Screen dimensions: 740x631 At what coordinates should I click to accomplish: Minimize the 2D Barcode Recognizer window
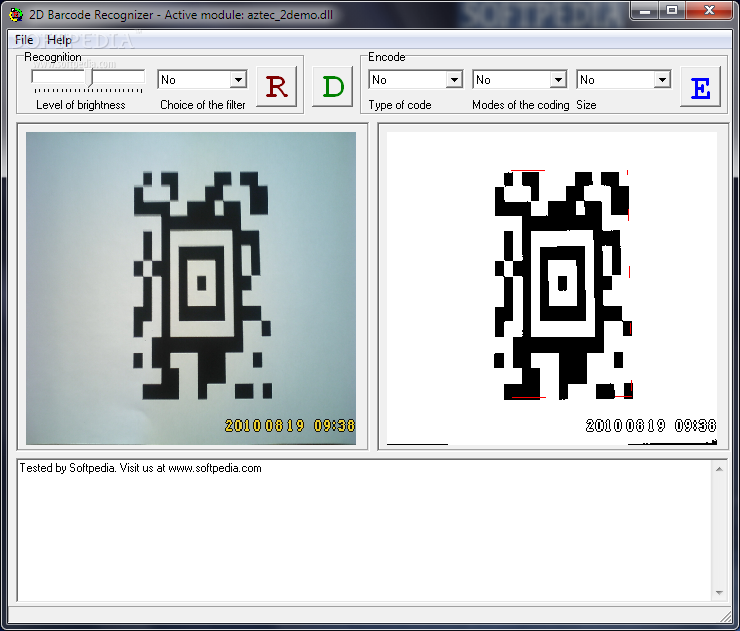tap(645, 10)
